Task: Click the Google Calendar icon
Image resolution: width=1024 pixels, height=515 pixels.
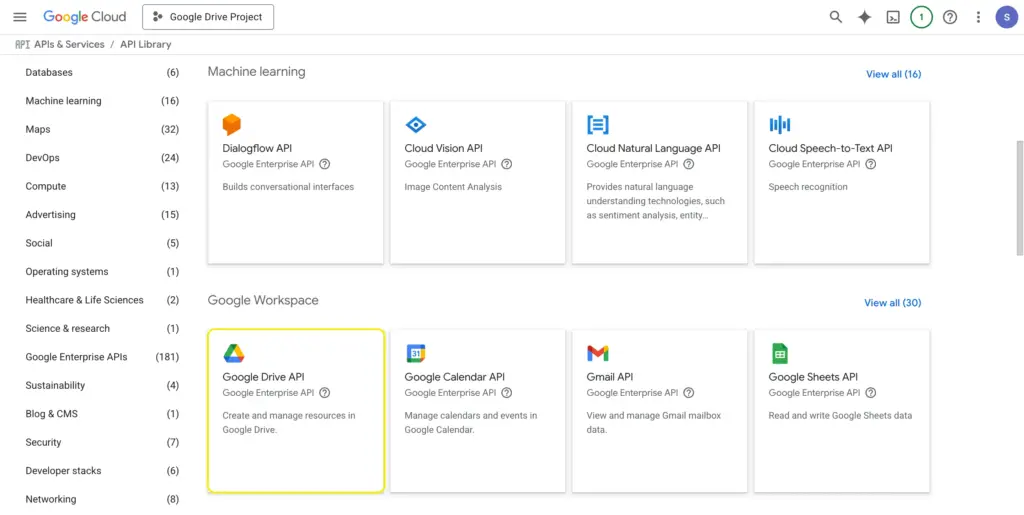Action: point(415,353)
